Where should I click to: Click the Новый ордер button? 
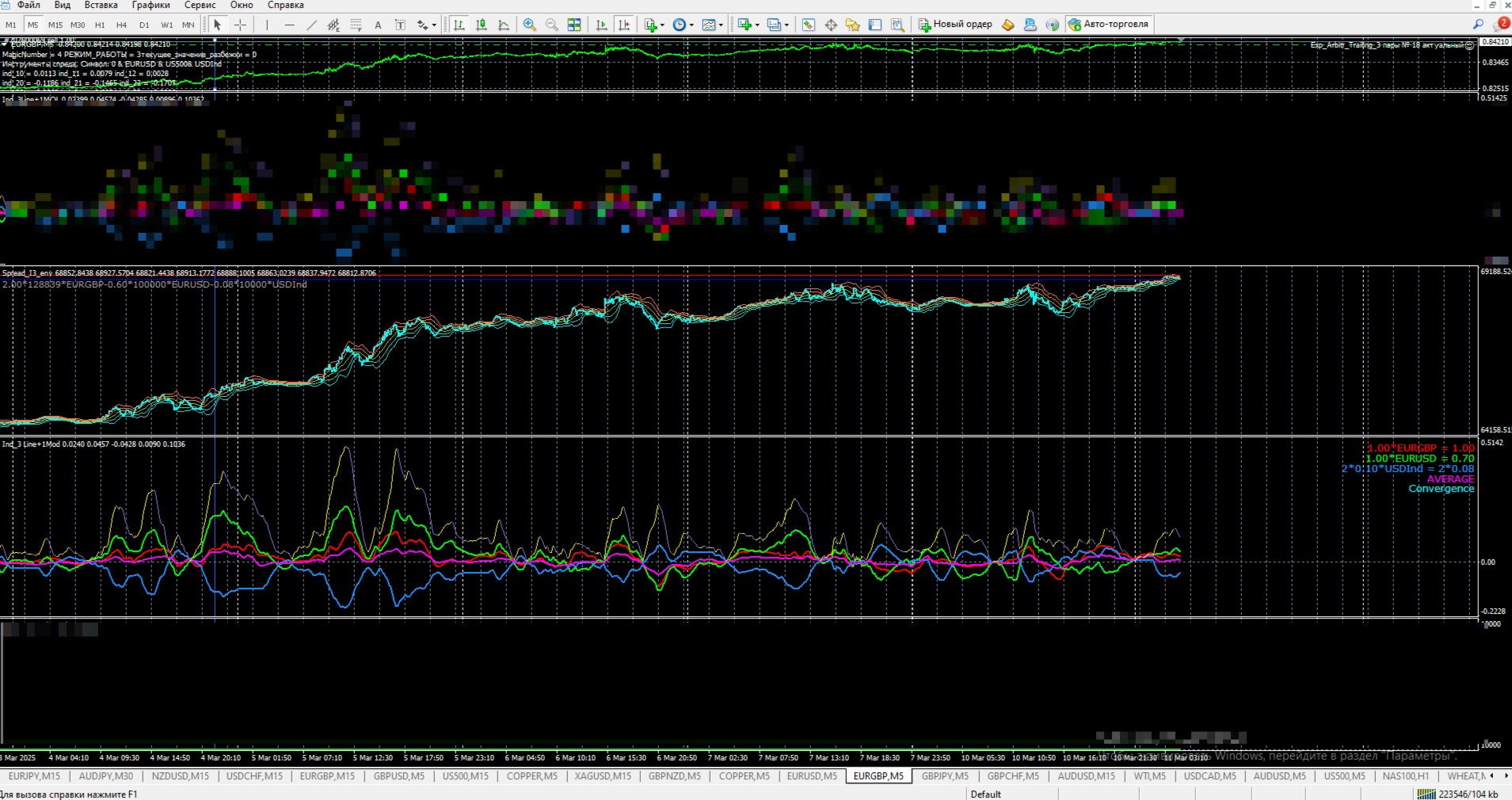pyautogui.click(x=954, y=25)
